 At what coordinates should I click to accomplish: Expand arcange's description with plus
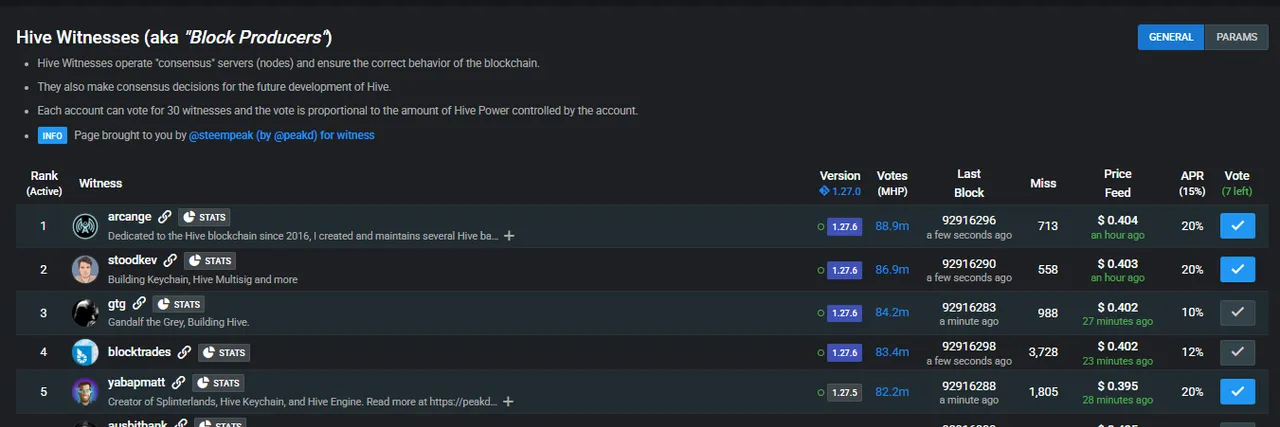pyautogui.click(x=509, y=236)
